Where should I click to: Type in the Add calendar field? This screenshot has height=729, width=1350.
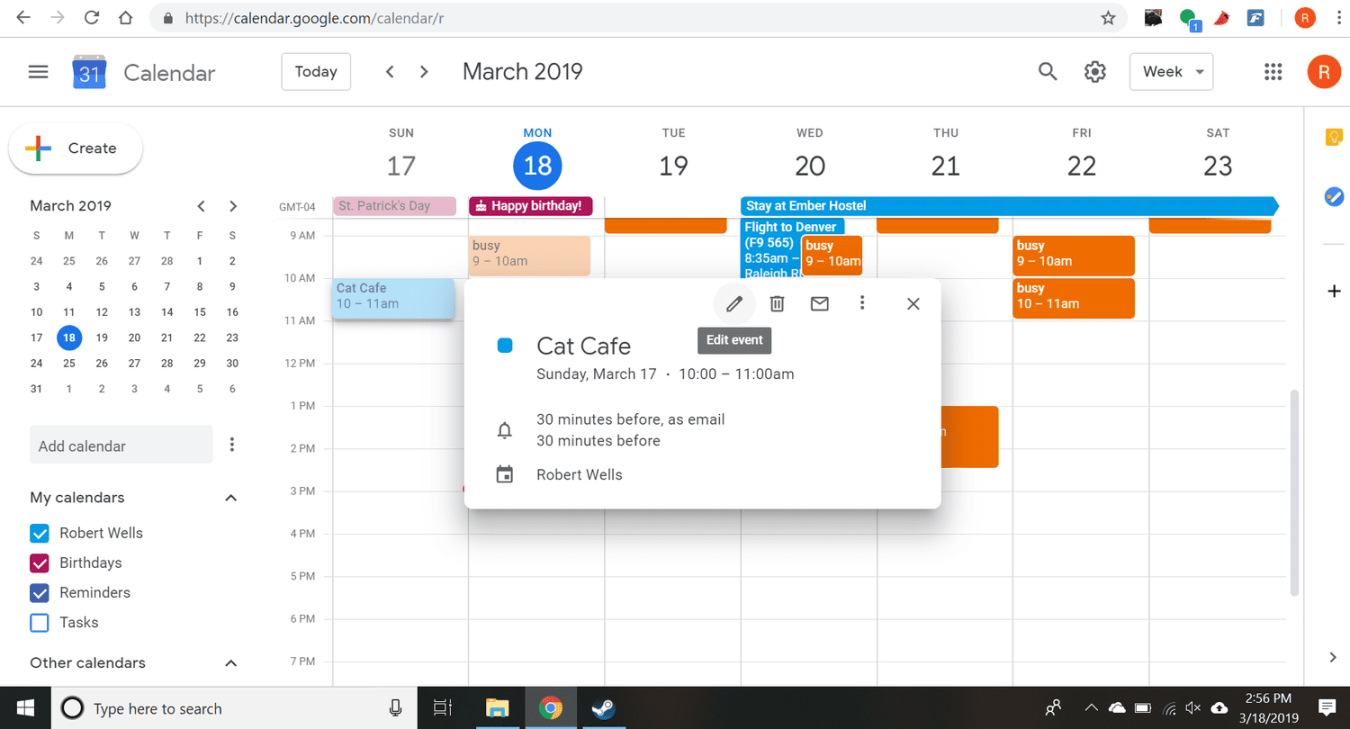pyautogui.click(x=121, y=446)
